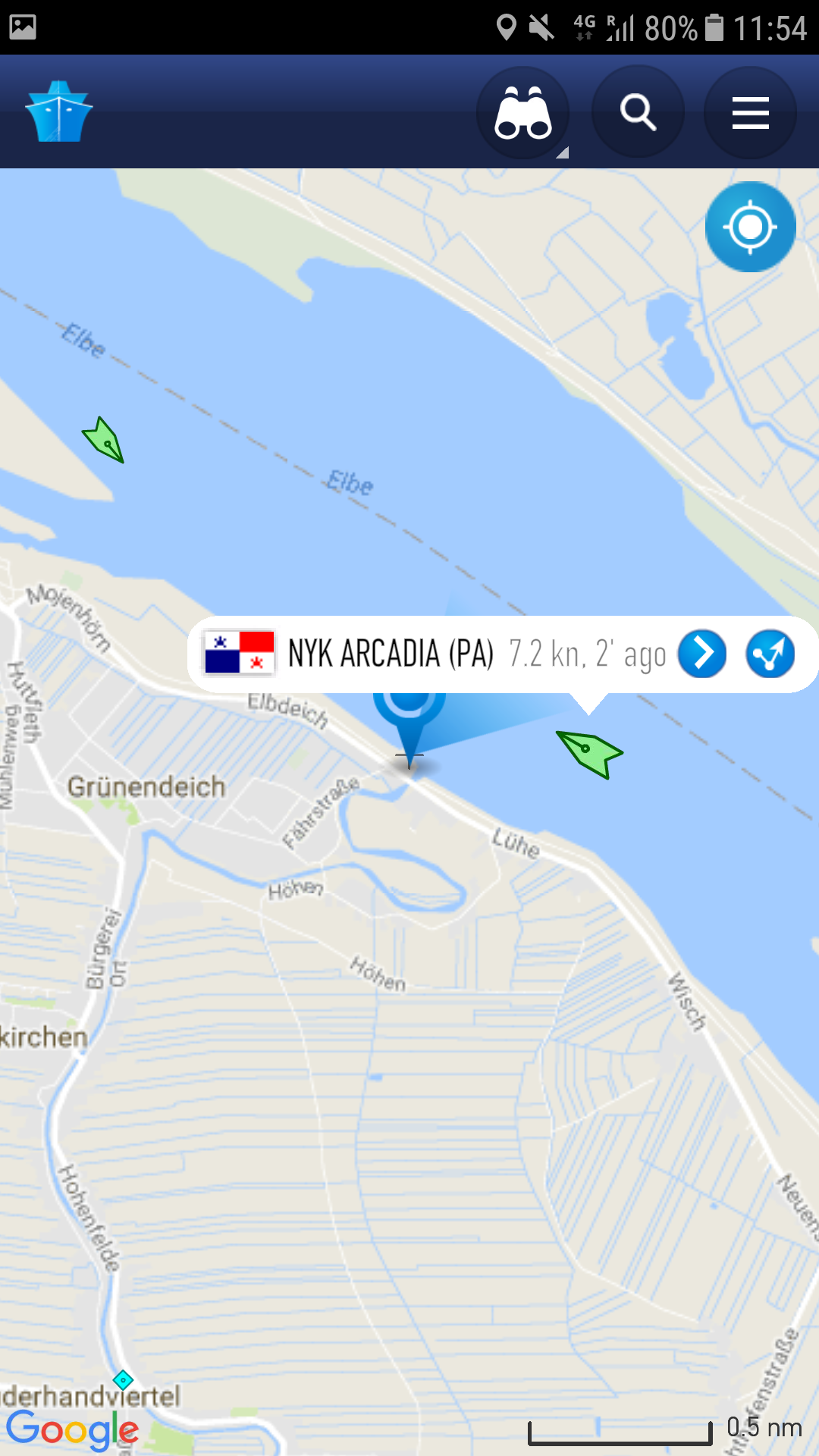The image size is (819, 1456).
Task: Tap the Grünendeich town label
Action: click(146, 786)
